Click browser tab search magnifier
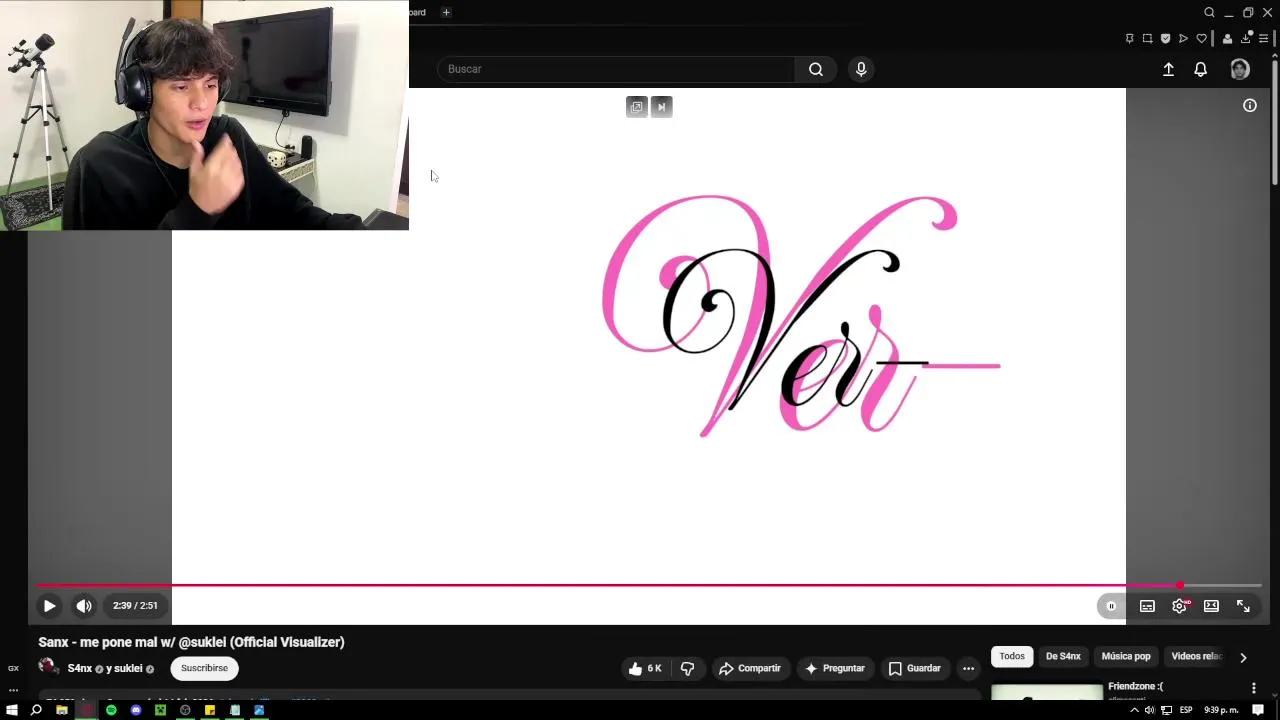Viewport: 1280px width, 720px height. [1209, 12]
